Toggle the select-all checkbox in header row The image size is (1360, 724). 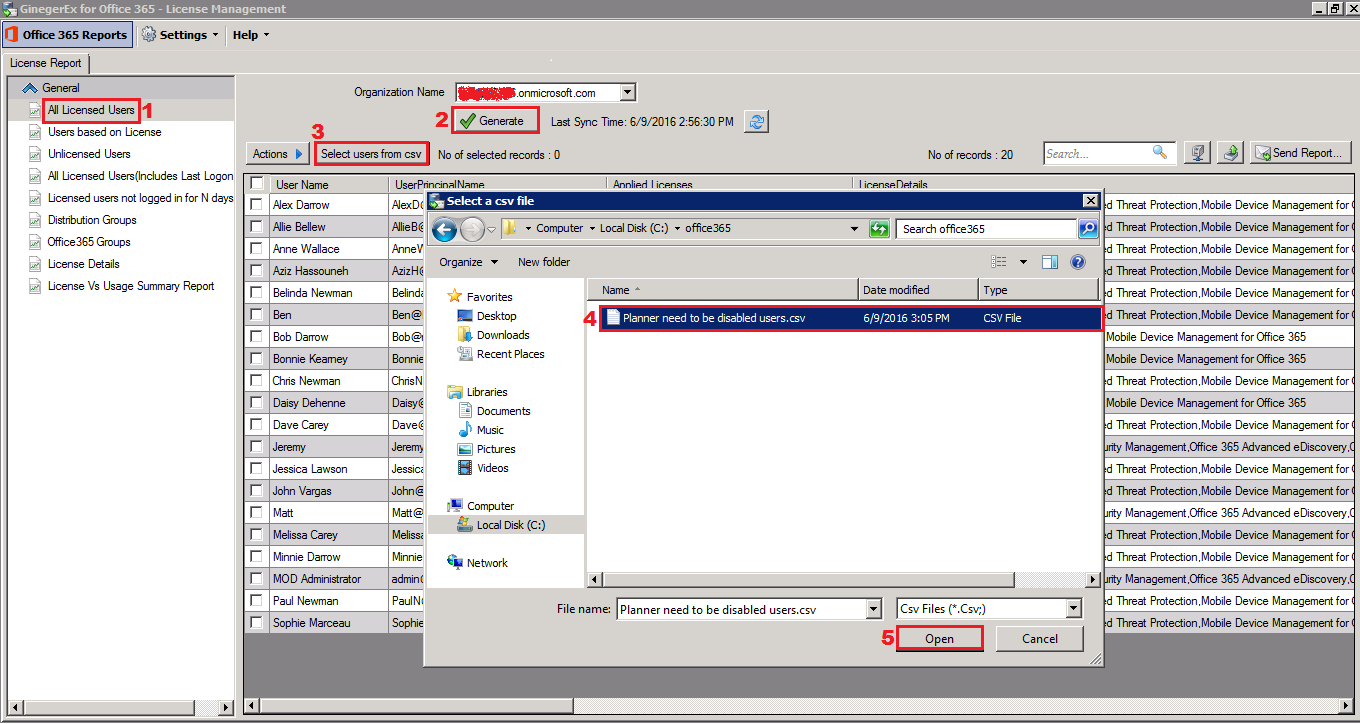257,184
